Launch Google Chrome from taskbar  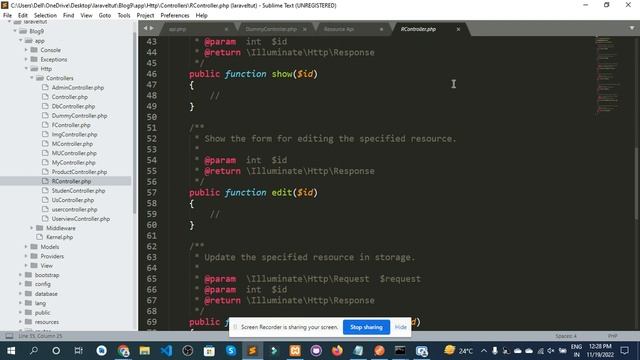pyautogui.click(x=123, y=351)
